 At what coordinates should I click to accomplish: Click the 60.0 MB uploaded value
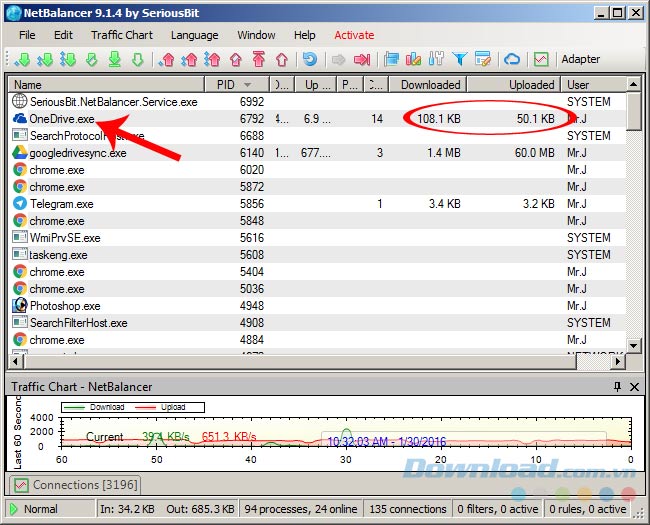[534, 153]
